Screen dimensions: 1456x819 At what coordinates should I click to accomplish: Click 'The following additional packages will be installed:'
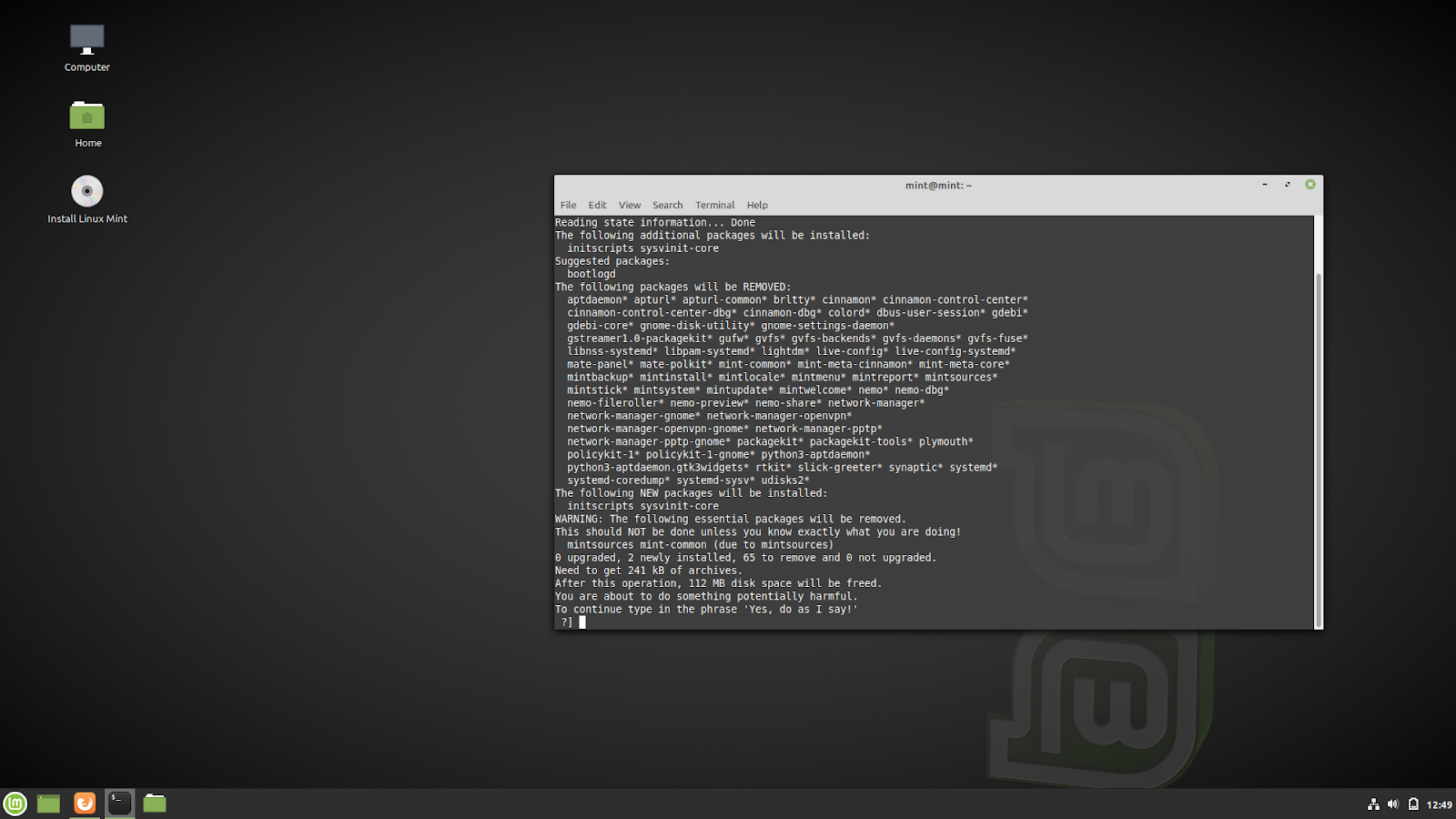(x=713, y=236)
